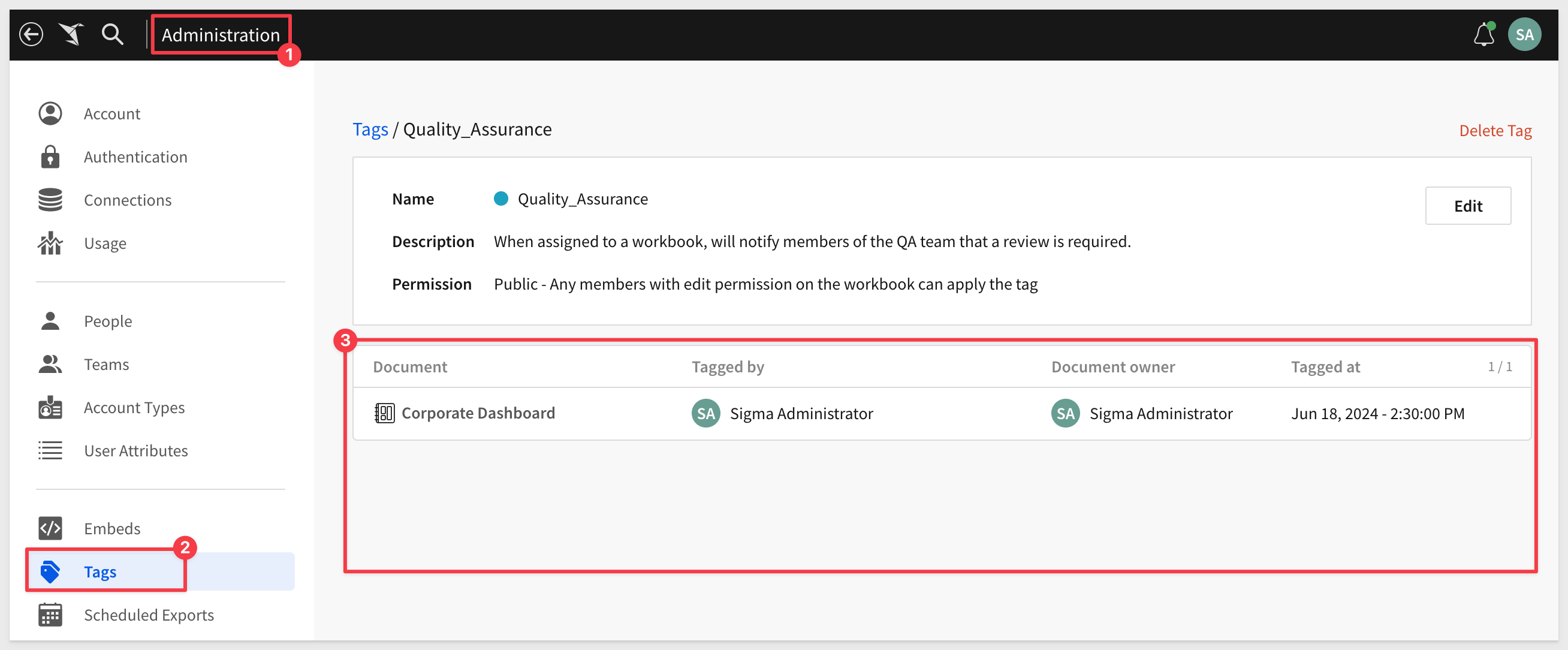Click the Edit button

click(1467, 206)
